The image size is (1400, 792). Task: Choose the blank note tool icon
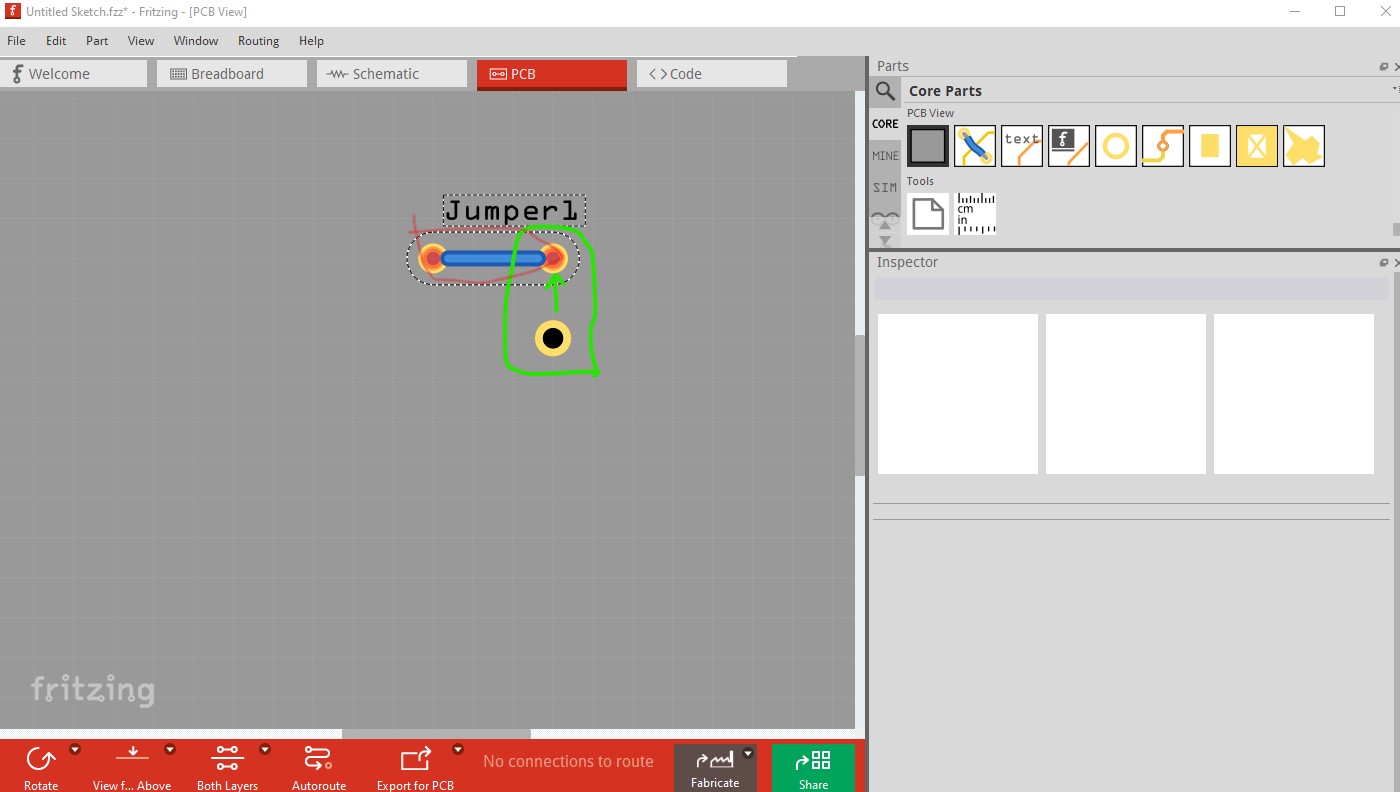click(928, 214)
